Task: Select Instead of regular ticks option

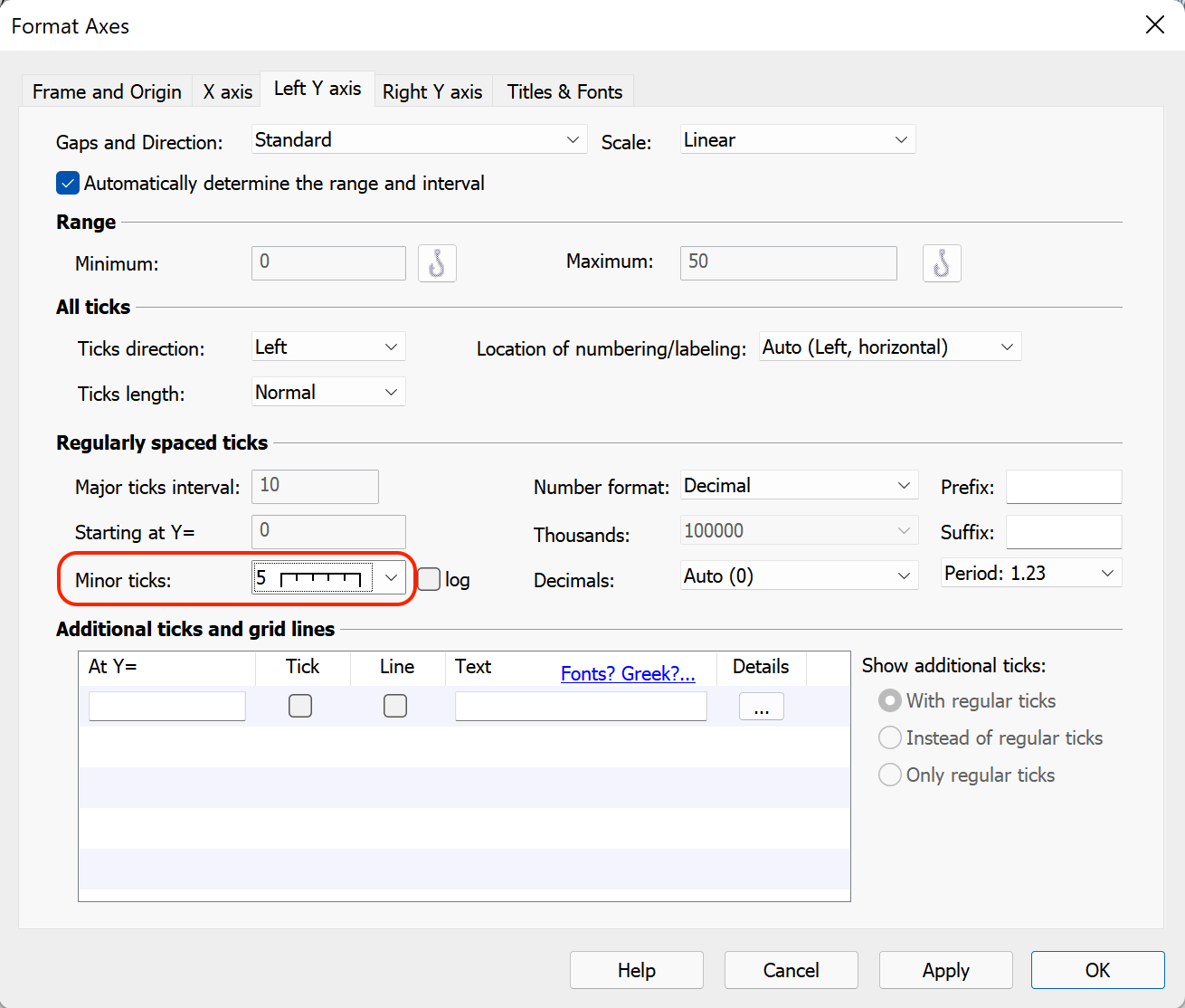Action: click(x=890, y=738)
